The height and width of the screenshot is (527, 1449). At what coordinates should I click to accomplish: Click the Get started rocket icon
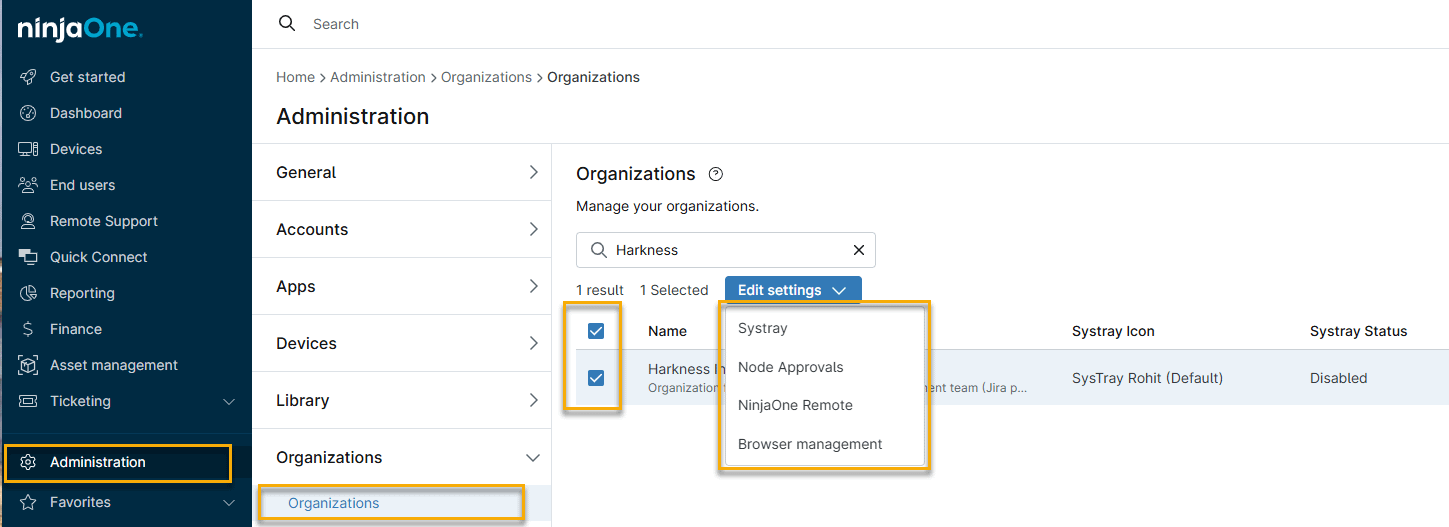(28, 77)
